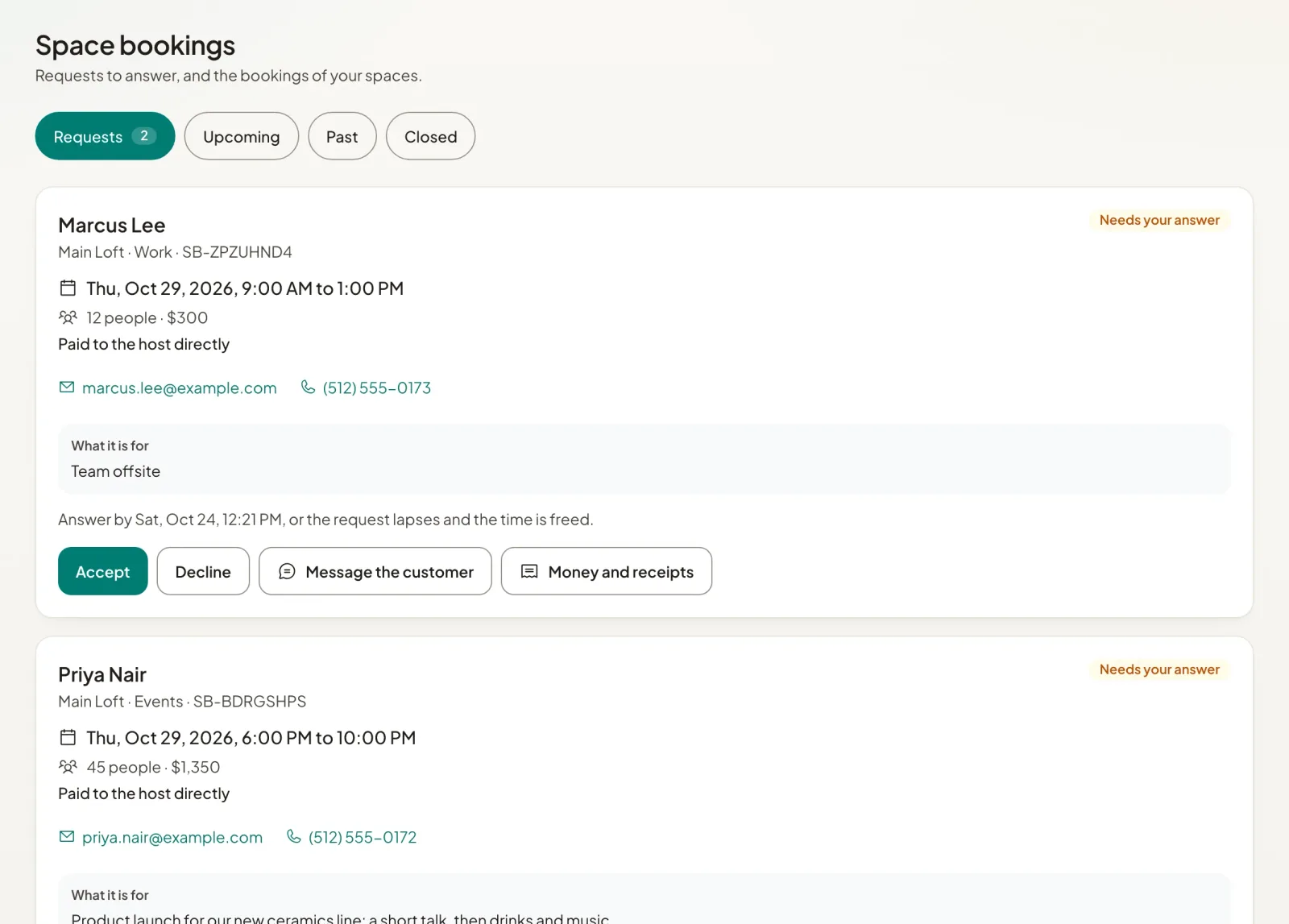Click the '12 people · $300' detail
1289x924 pixels.
[147, 318]
